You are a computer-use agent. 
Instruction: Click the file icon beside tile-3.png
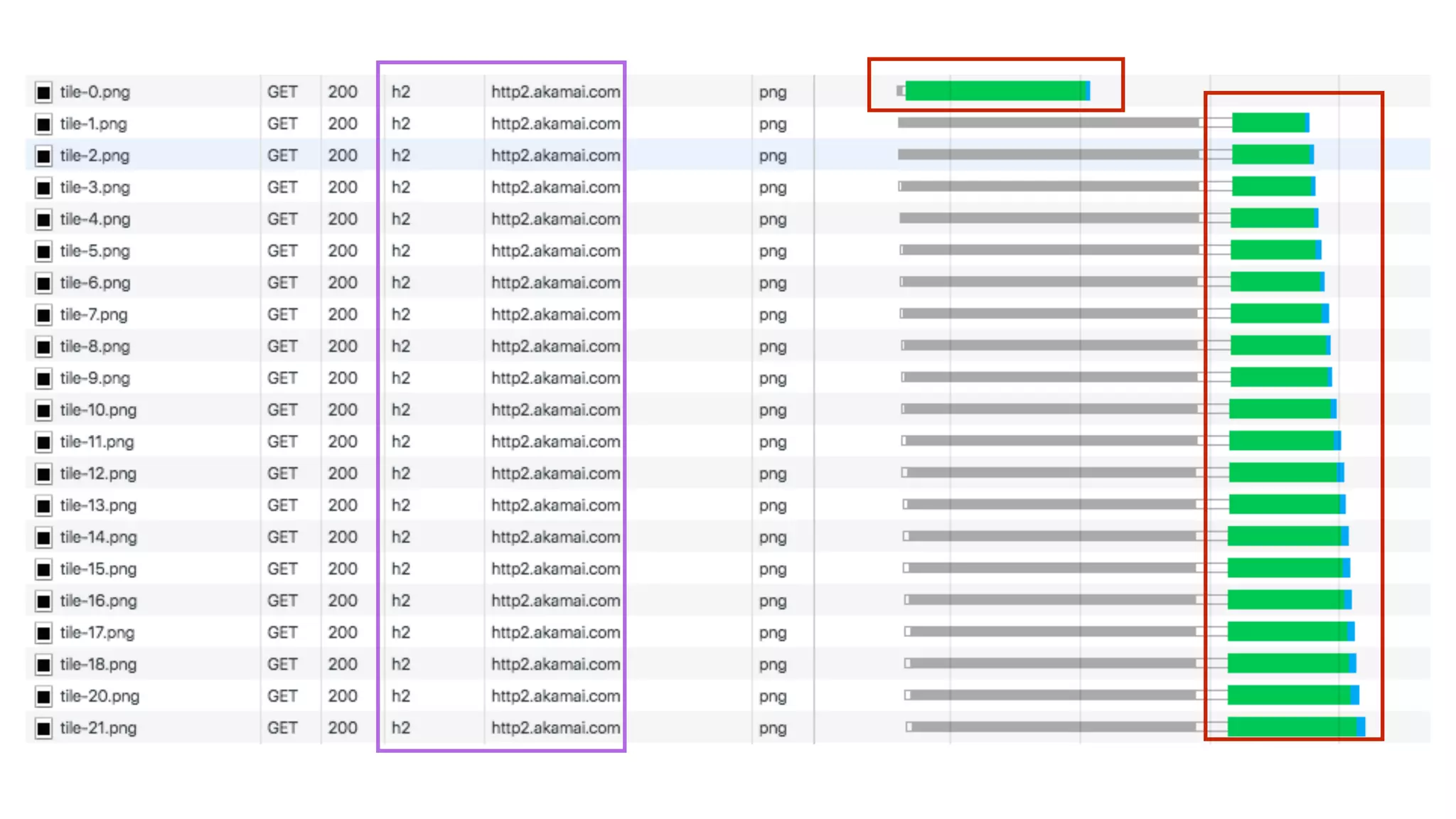[43, 188]
